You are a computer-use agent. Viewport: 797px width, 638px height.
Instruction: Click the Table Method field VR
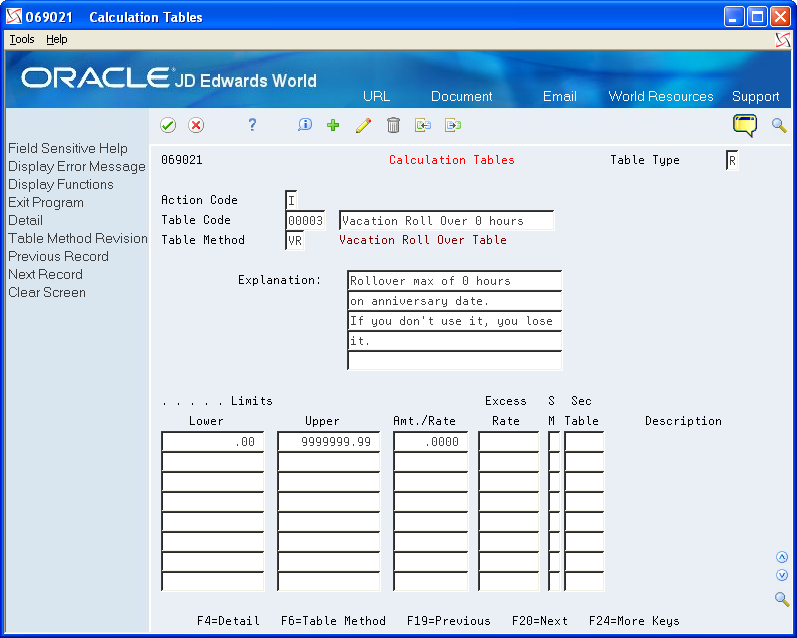pos(295,240)
